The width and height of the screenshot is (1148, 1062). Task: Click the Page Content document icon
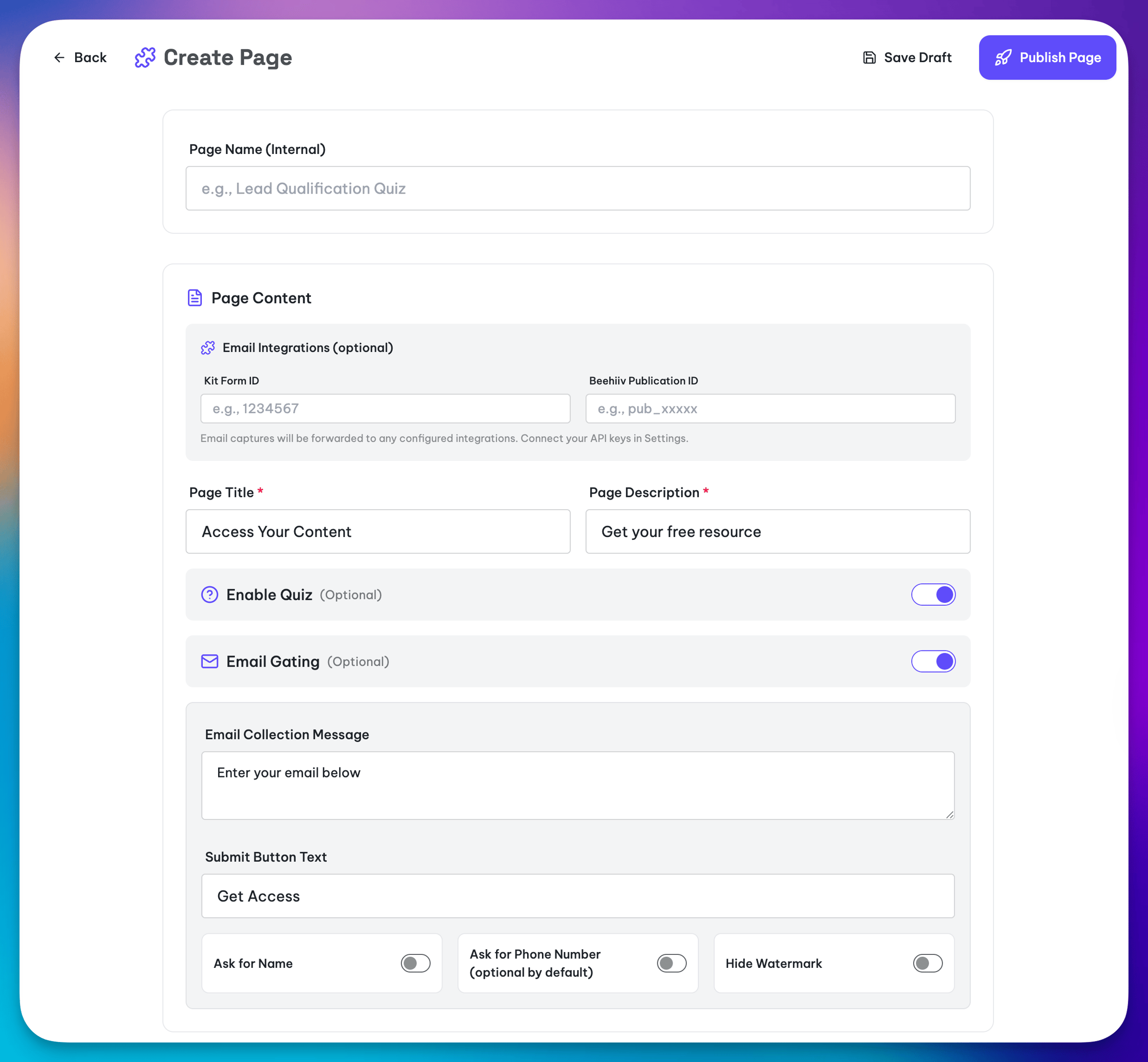coord(195,298)
